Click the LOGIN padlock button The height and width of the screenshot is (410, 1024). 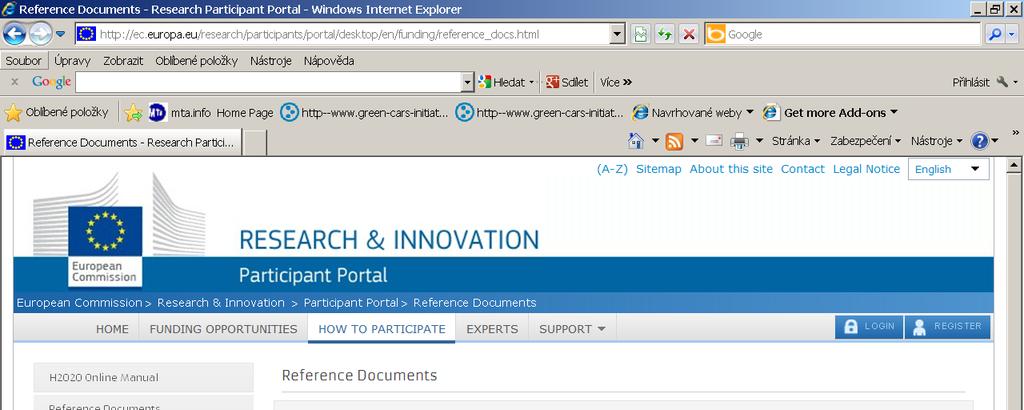(x=869, y=327)
